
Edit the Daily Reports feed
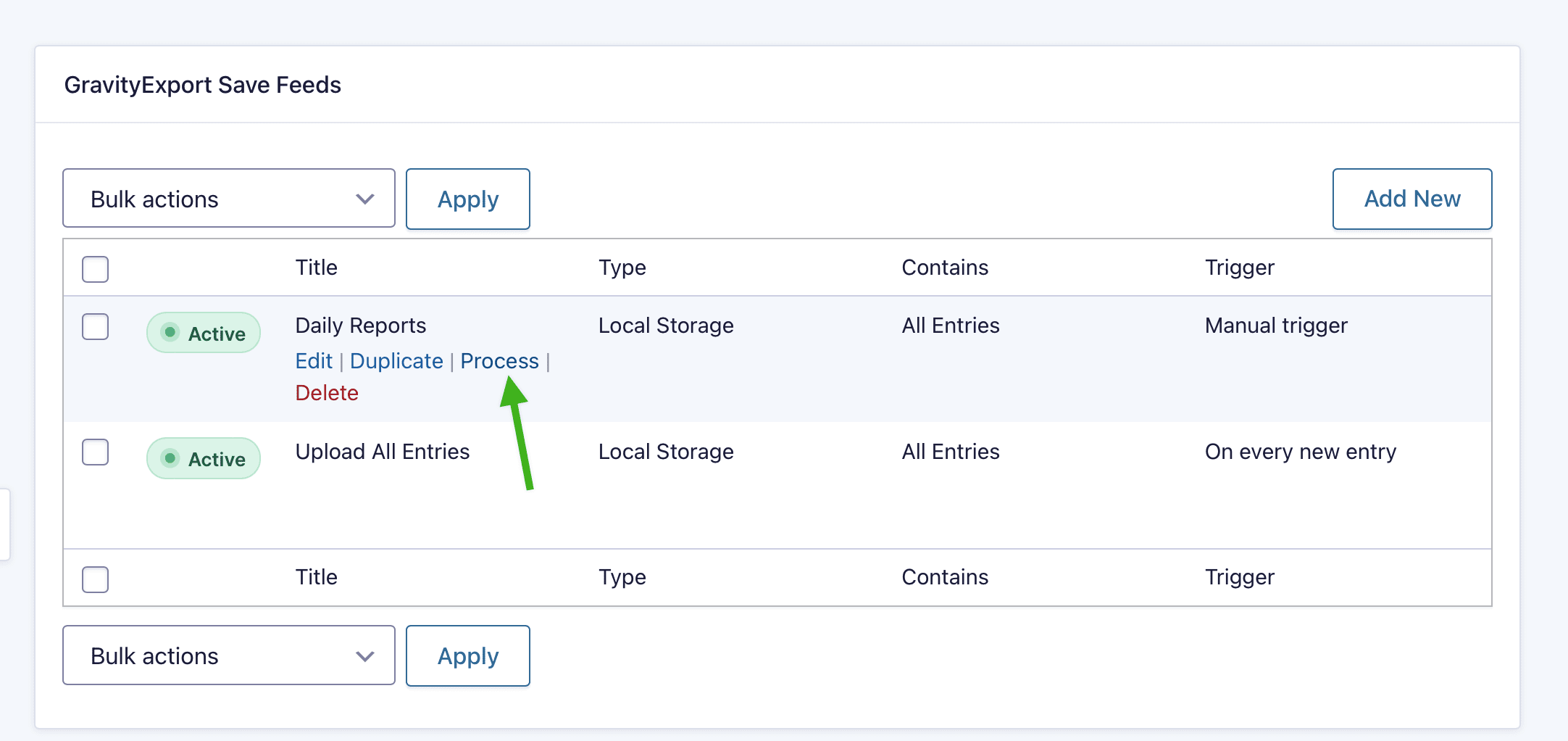coord(314,361)
